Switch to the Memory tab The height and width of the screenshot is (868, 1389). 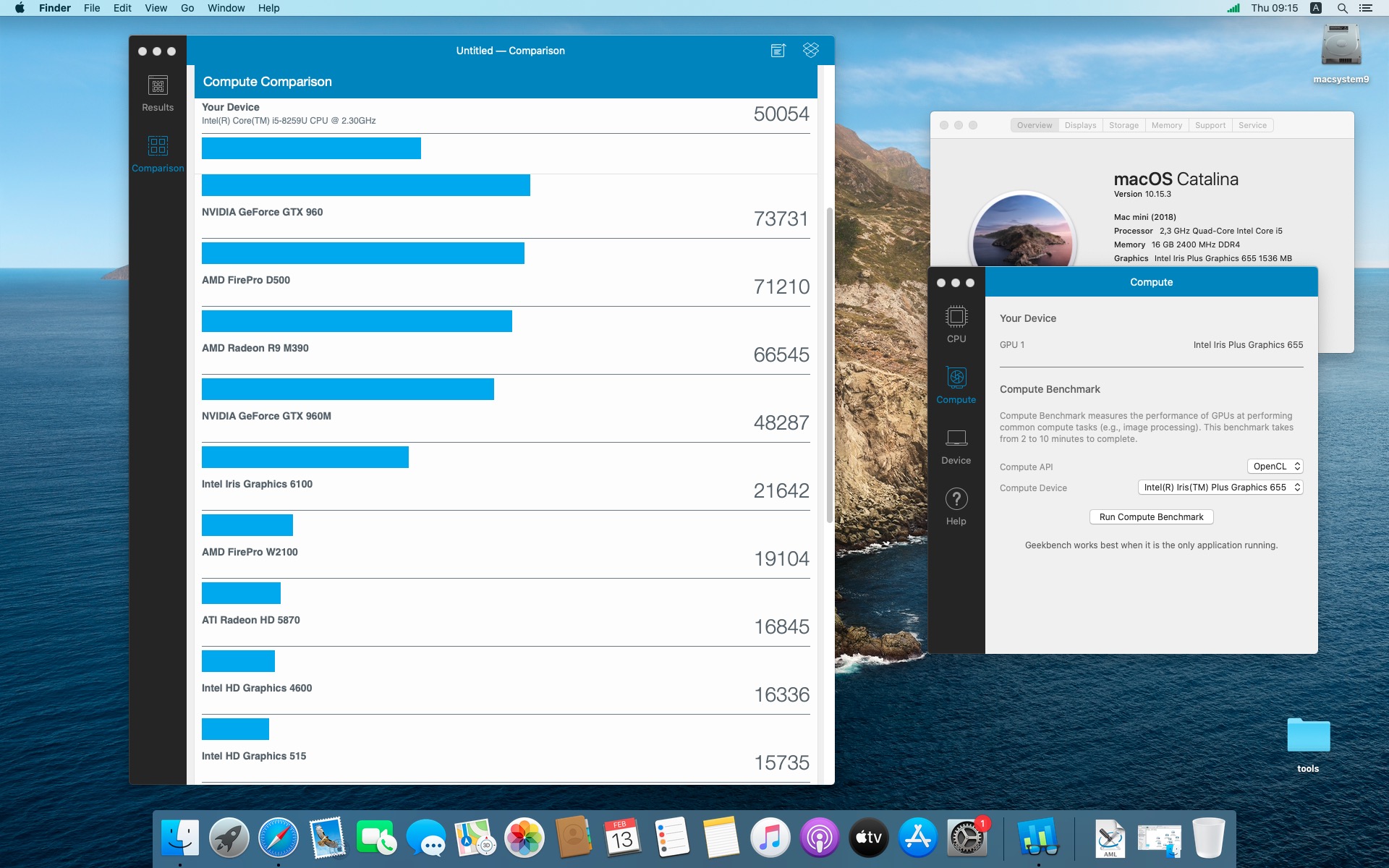[x=1167, y=125]
